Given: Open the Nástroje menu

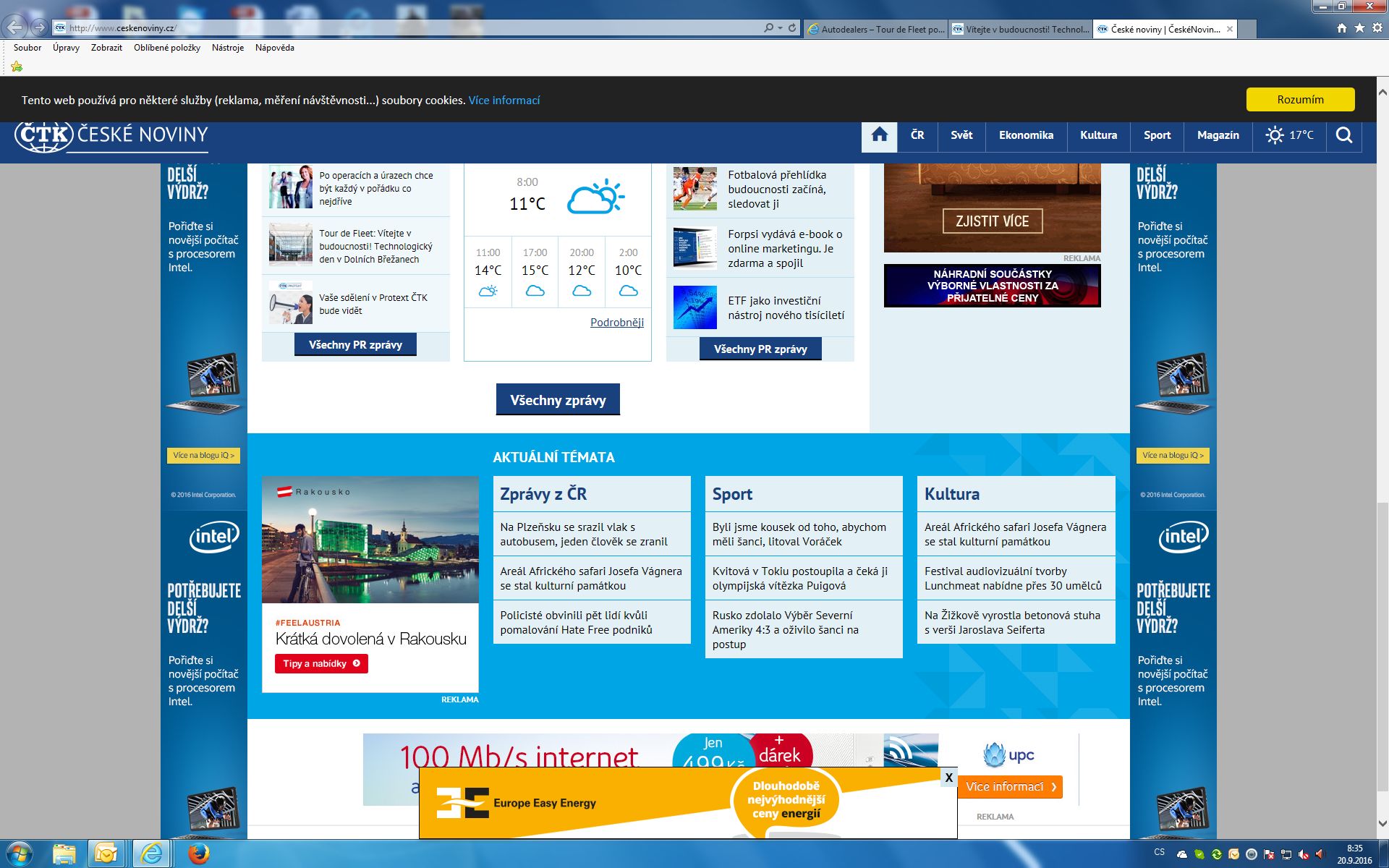Looking at the screenshot, I should [x=228, y=48].
